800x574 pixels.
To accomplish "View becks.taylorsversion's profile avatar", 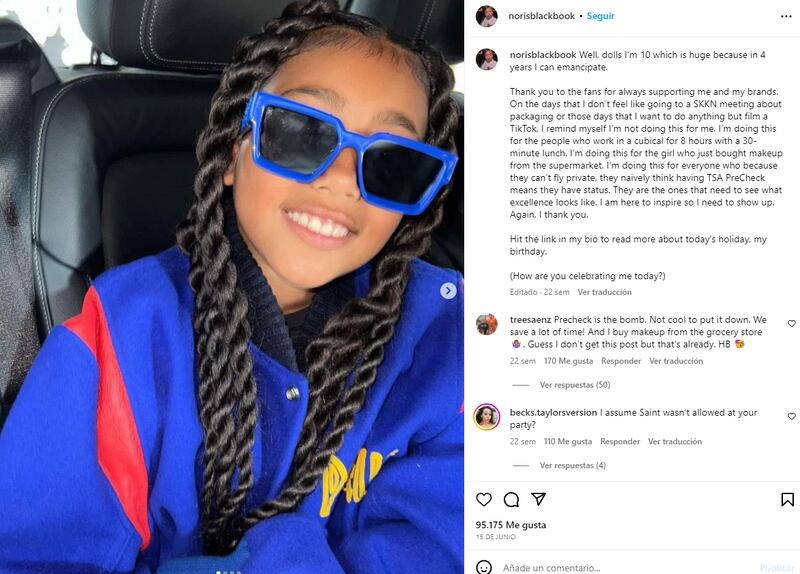I will (x=486, y=417).
